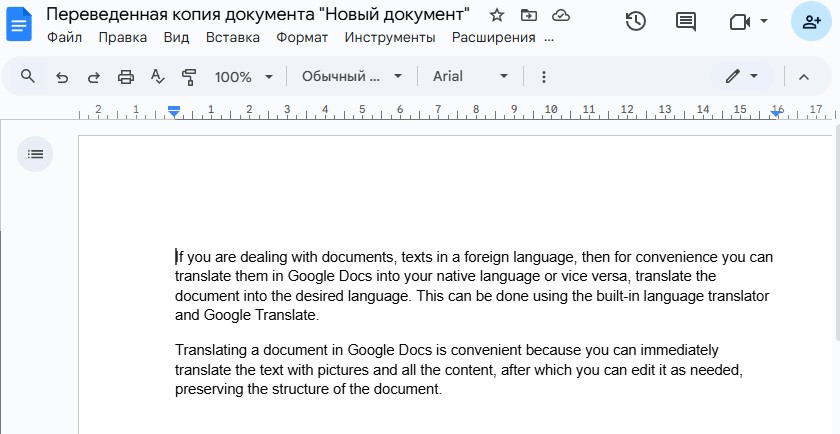Open the Правка menu
Screen dimensions: 840x434
(123, 38)
